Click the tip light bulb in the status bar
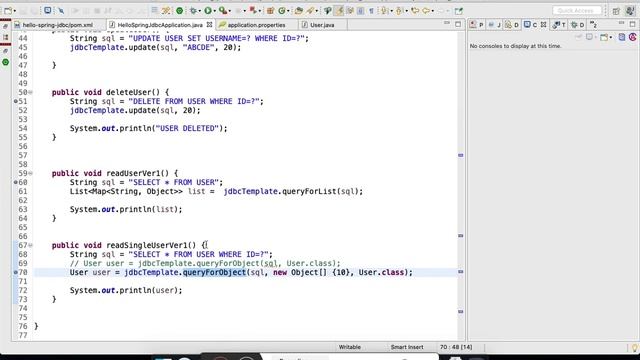The image size is (640, 360). coord(635,348)
